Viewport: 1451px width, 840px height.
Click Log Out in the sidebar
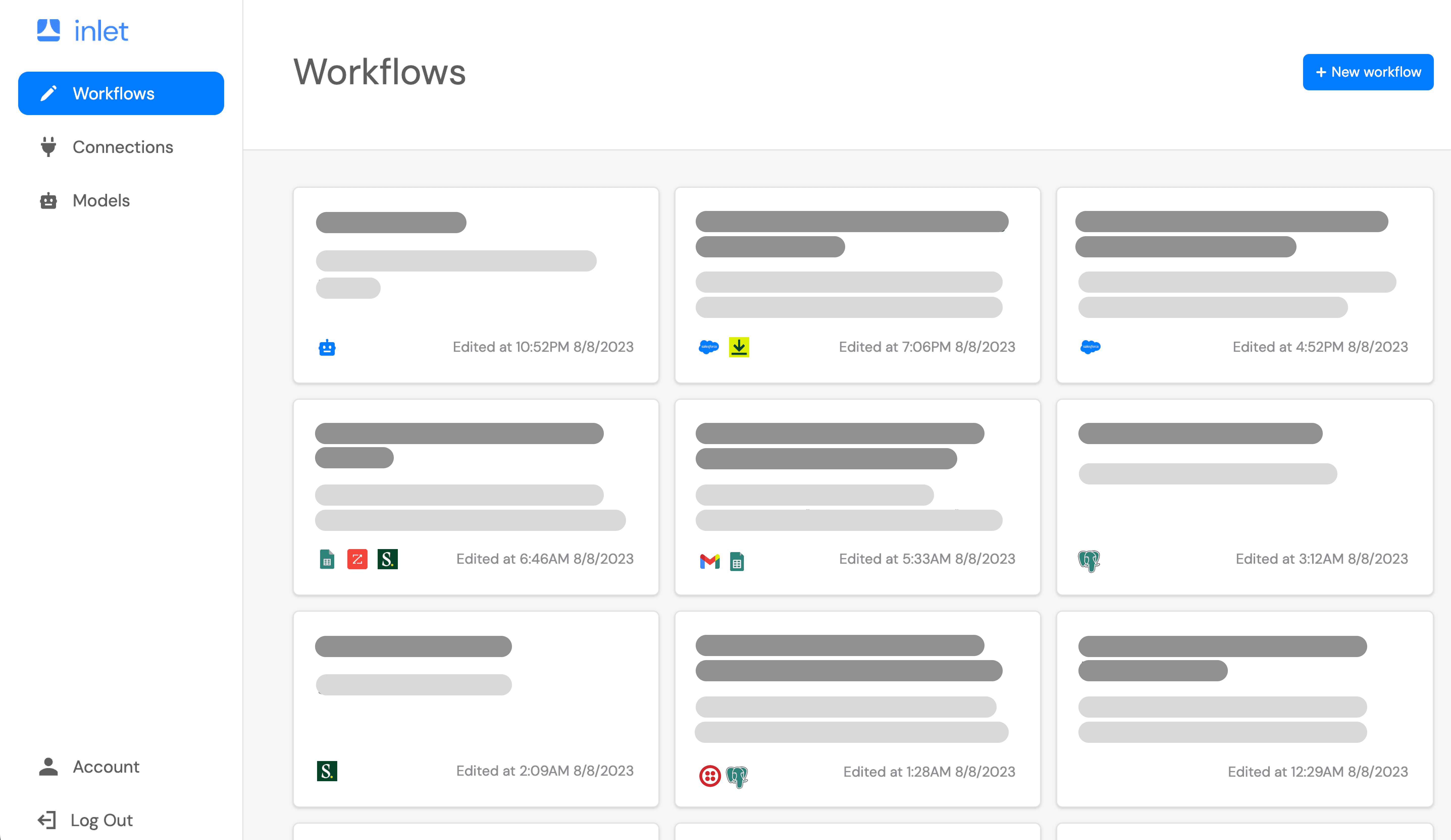[101, 820]
